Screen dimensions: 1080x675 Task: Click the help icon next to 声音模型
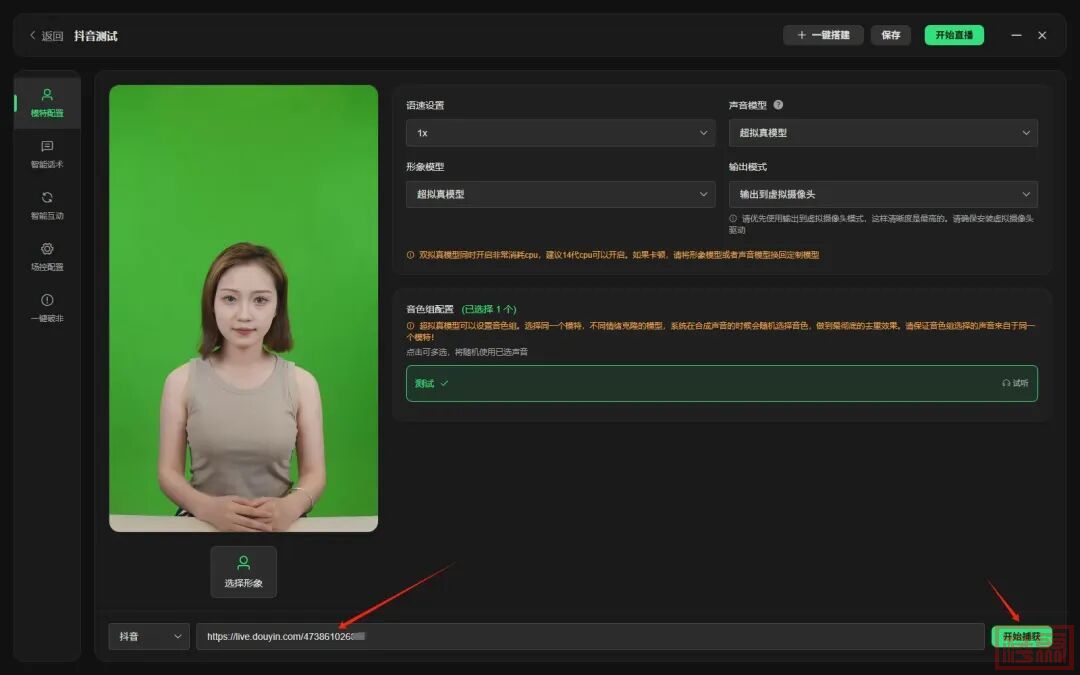(778, 105)
